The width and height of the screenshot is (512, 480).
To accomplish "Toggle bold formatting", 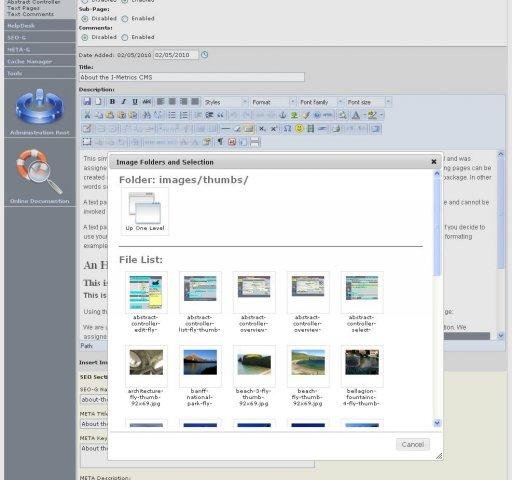I will (112, 102).
